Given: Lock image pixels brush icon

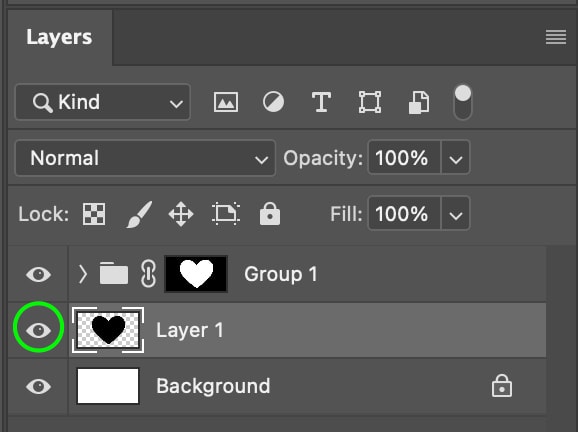Looking at the screenshot, I should click(139, 214).
